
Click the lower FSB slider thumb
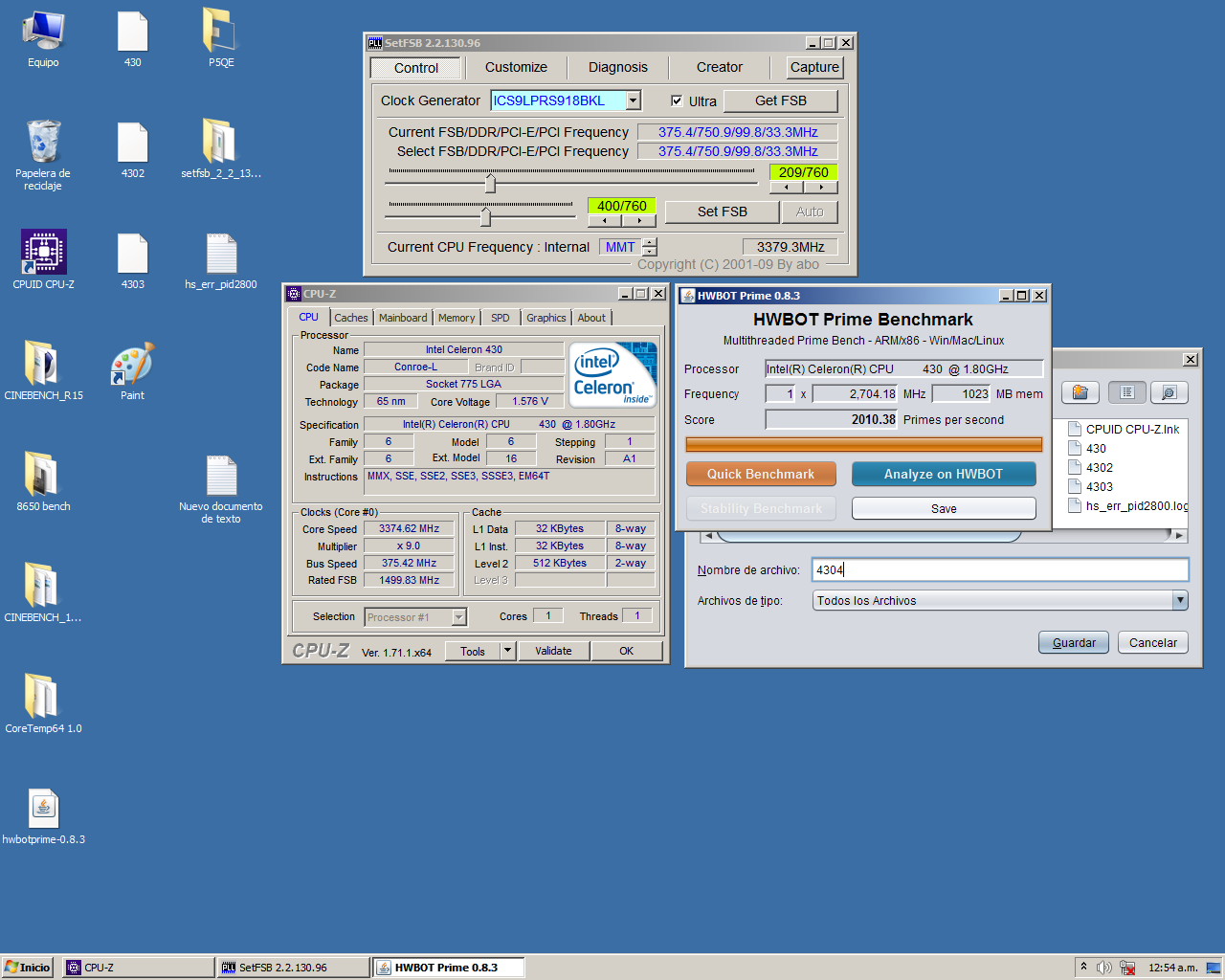point(485,215)
